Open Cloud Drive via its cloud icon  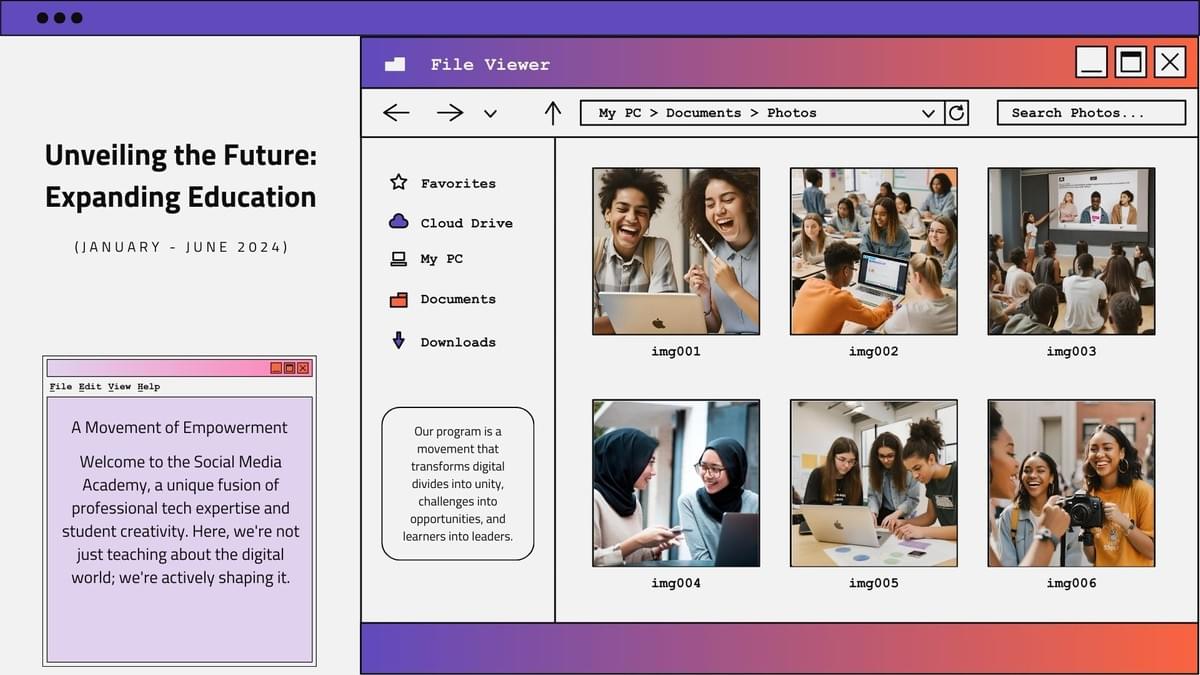click(x=398, y=222)
